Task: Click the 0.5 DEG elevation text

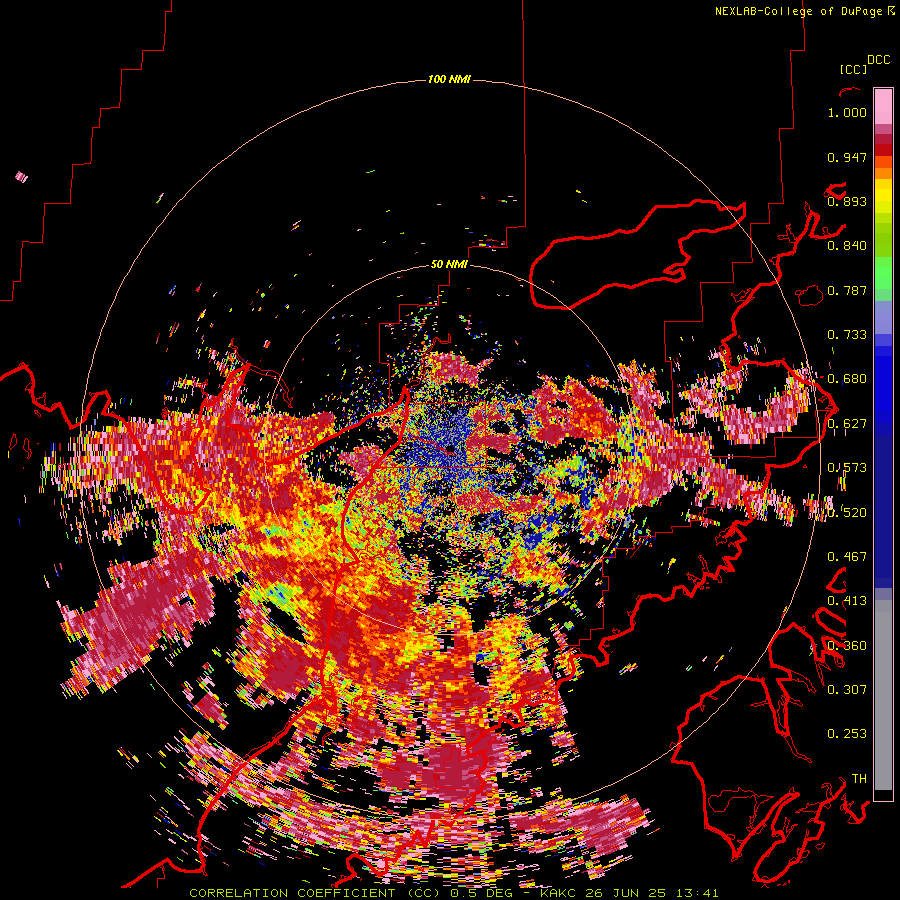Action: [481, 893]
